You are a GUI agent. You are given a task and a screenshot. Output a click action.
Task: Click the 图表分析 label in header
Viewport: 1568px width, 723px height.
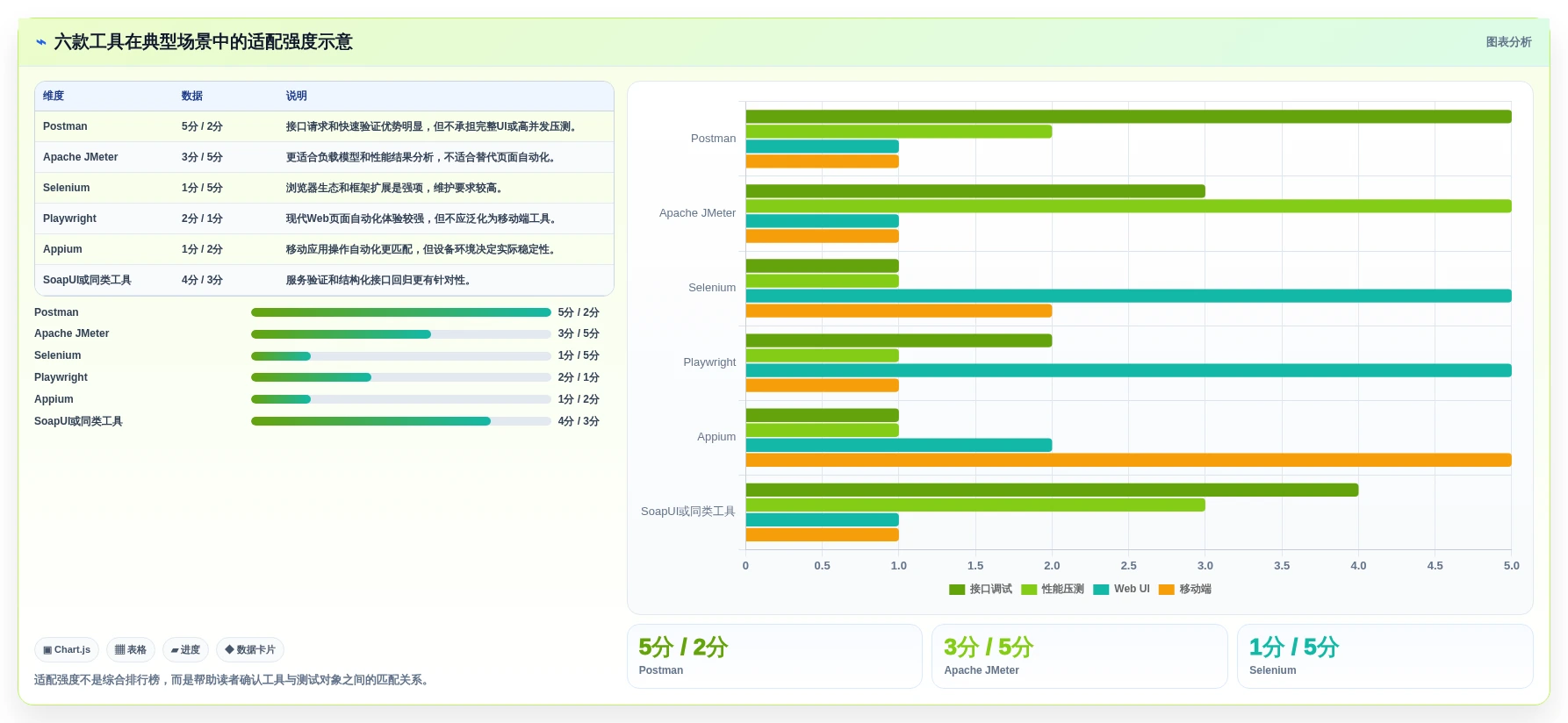pos(1508,42)
